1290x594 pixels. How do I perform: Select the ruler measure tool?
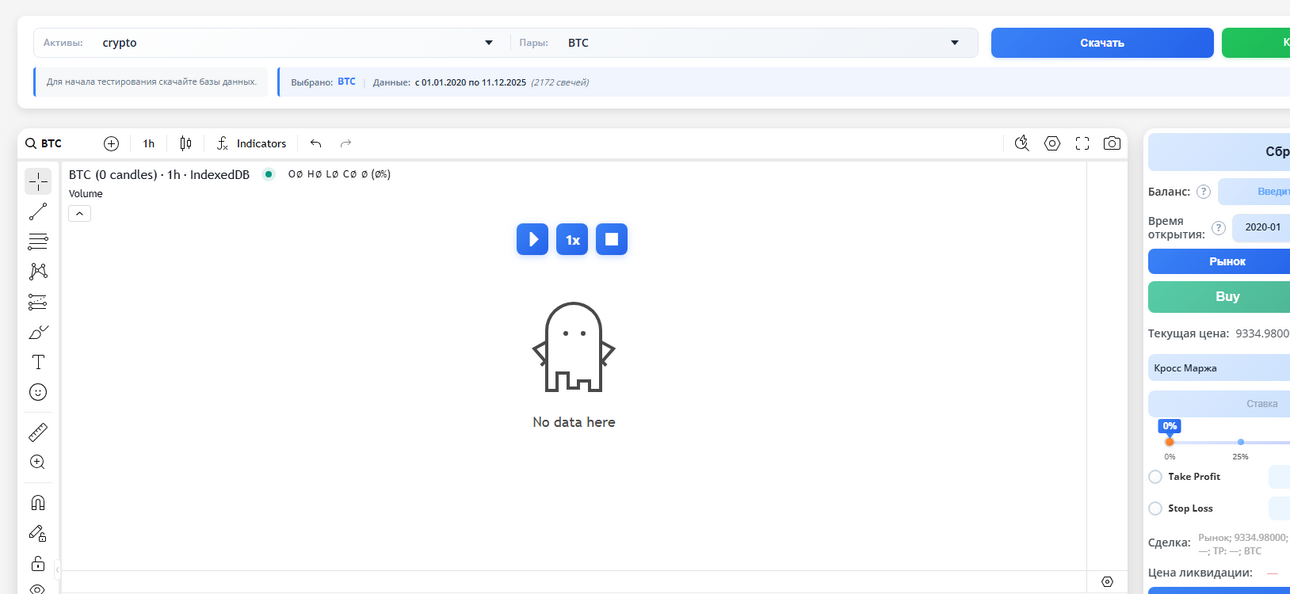pos(38,432)
